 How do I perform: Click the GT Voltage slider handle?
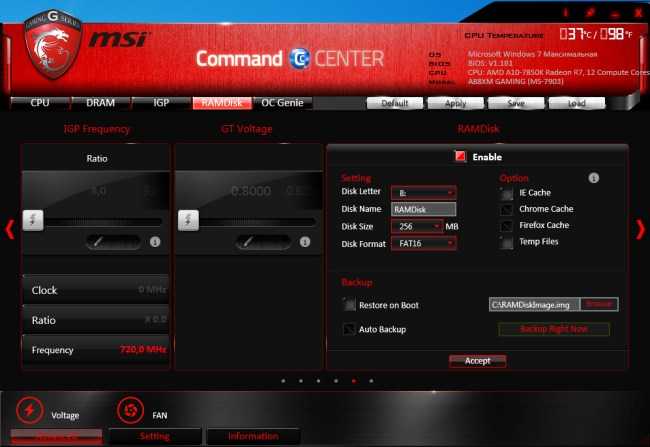click(x=188, y=220)
